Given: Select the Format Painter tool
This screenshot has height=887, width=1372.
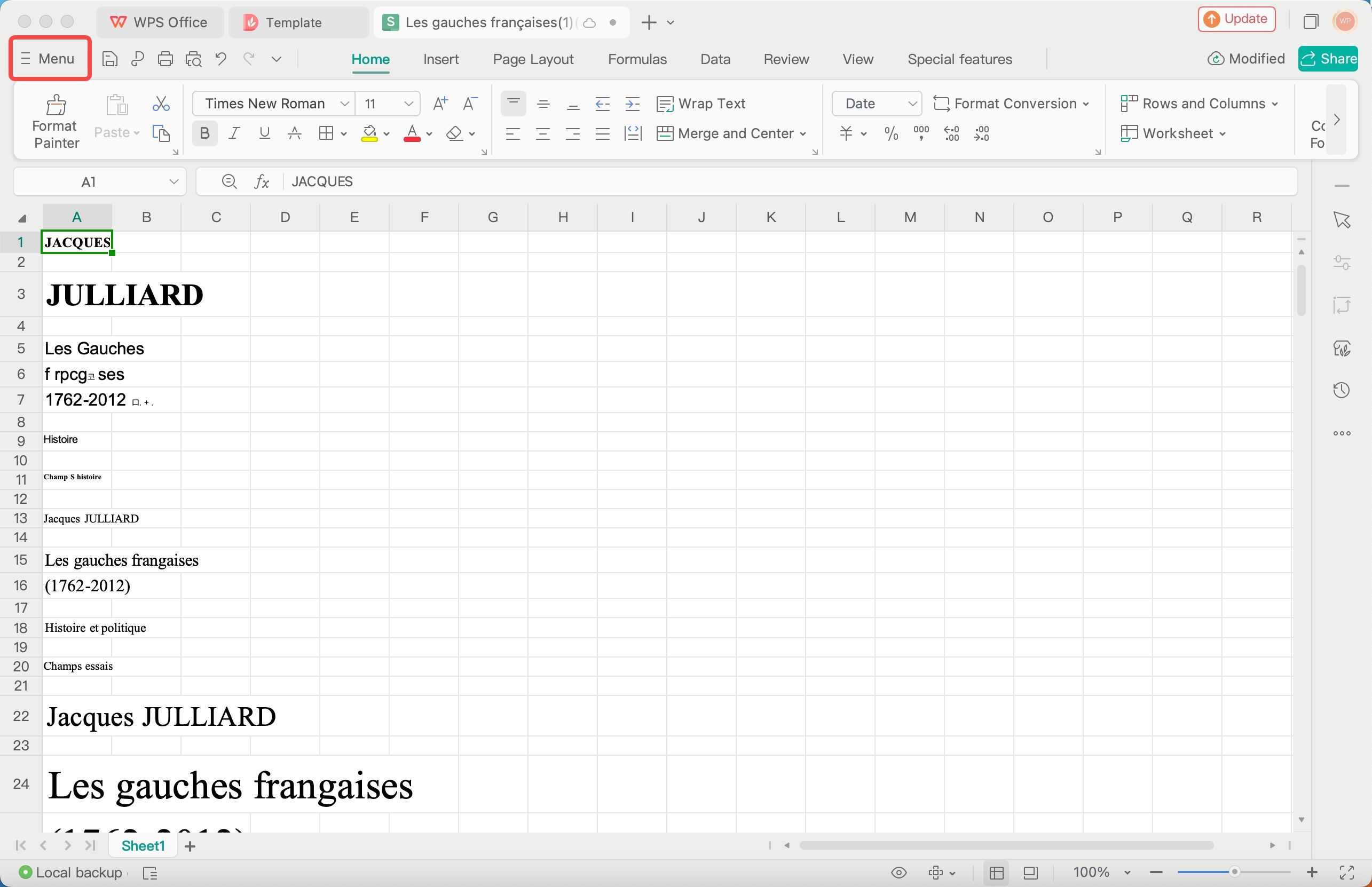Looking at the screenshot, I should point(56,122).
